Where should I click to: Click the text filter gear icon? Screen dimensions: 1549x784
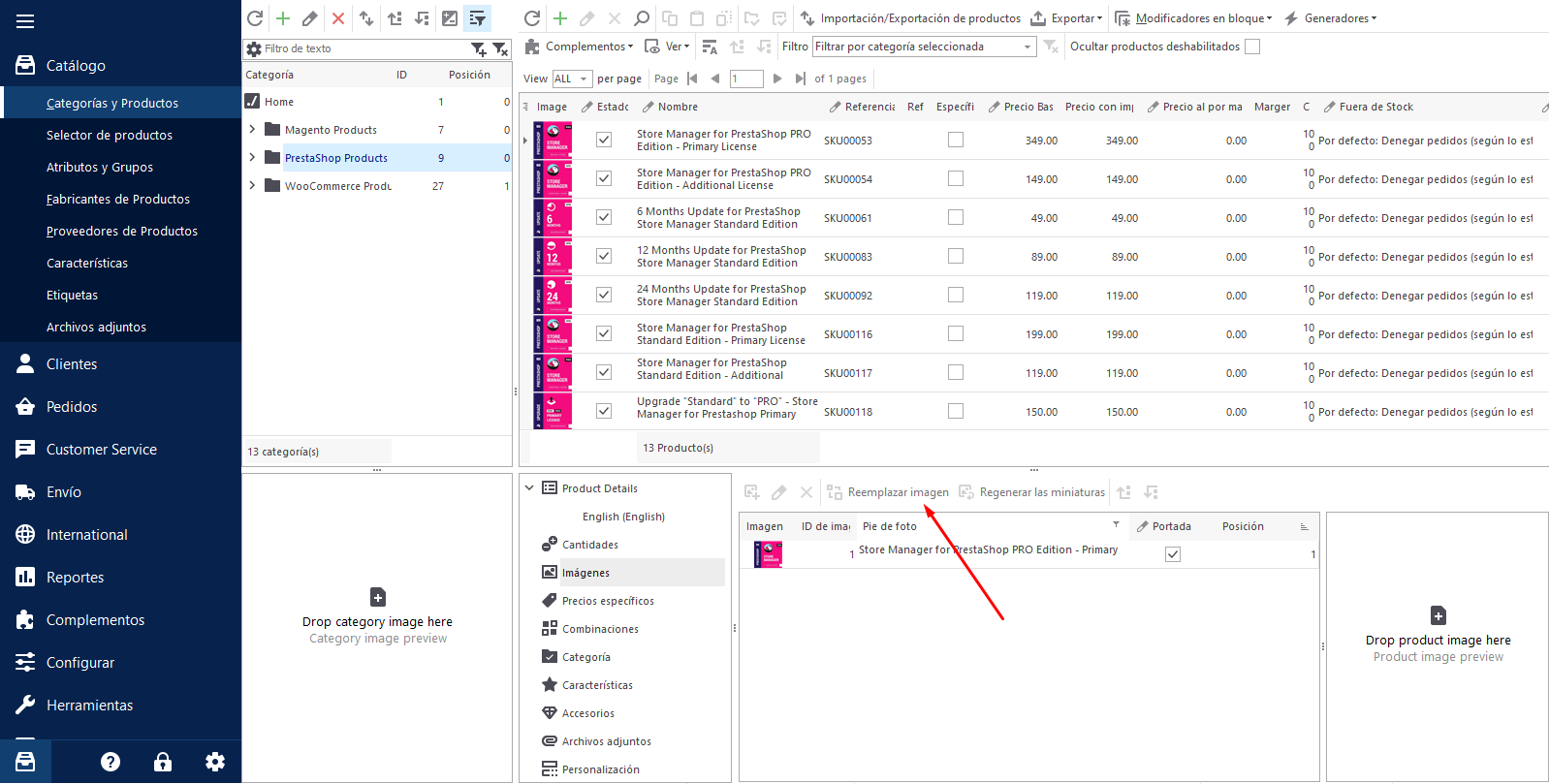point(254,48)
